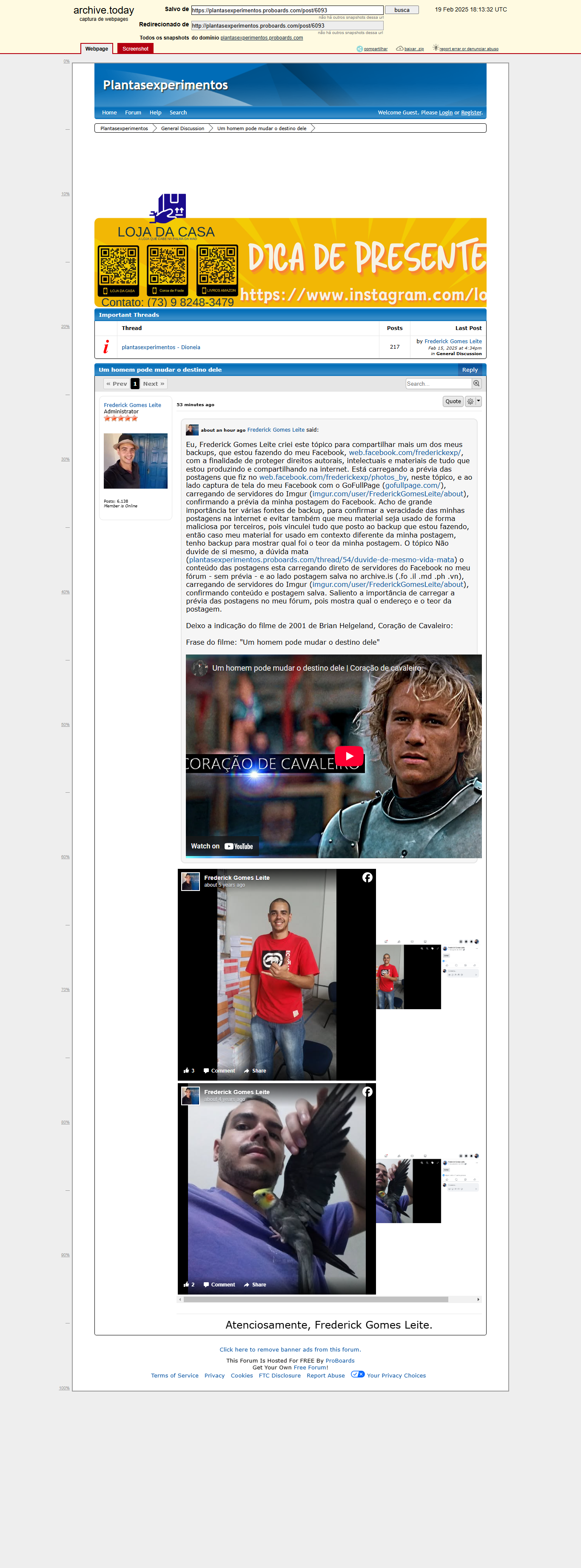This screenshot has height=1568, width=581.
Task: Click the red info icon in Important Threads
Action: [x=106, y=347]
